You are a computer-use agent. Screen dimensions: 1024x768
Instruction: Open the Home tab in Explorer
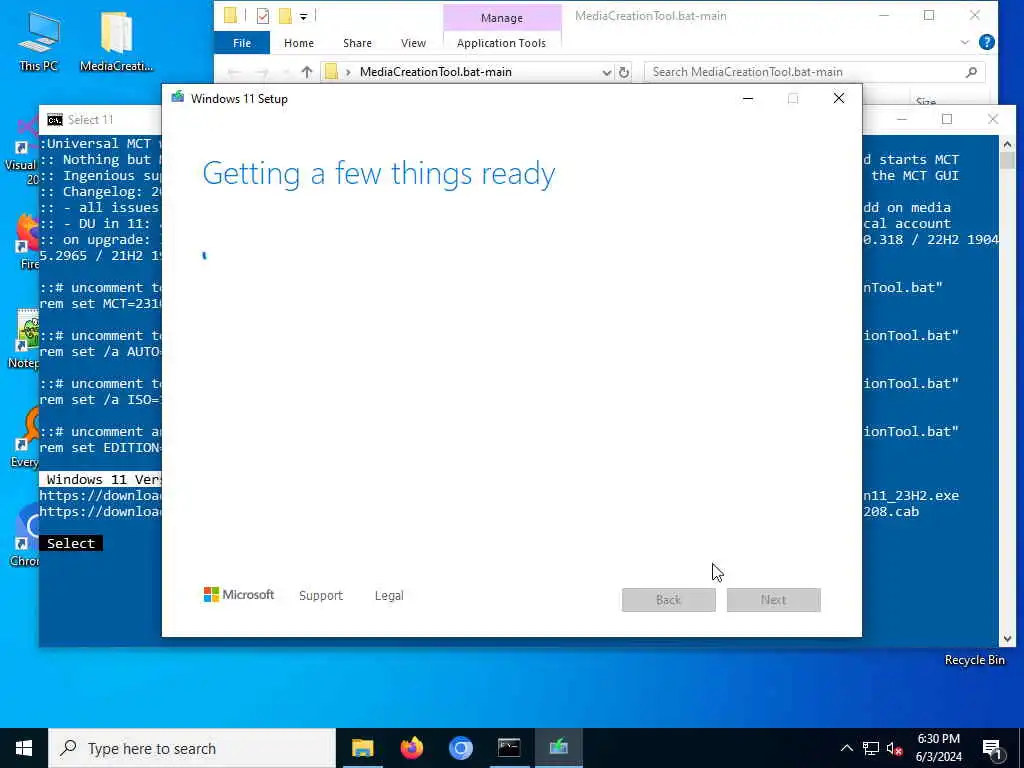coord(299,43)
